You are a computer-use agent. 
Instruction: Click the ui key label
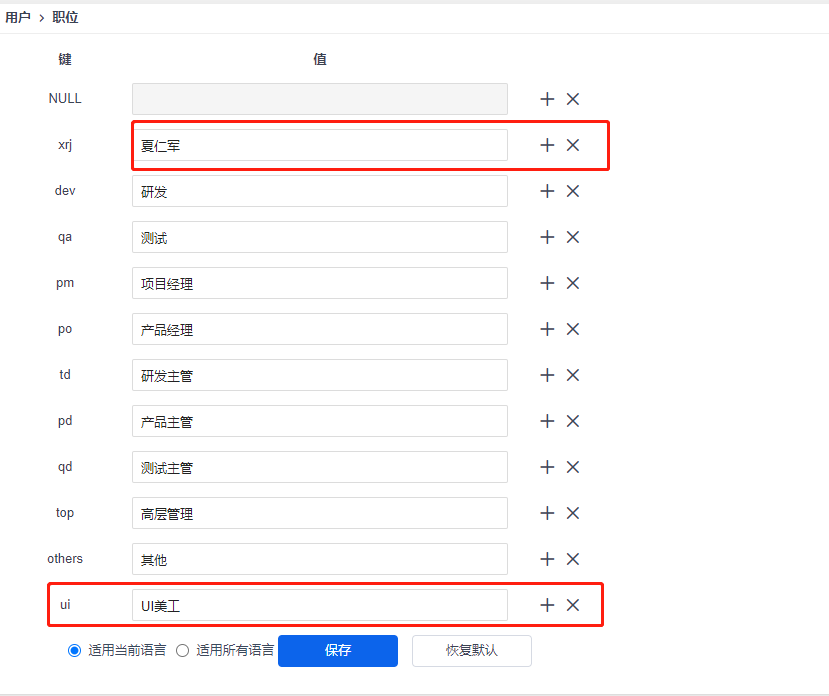pos(65,605)
